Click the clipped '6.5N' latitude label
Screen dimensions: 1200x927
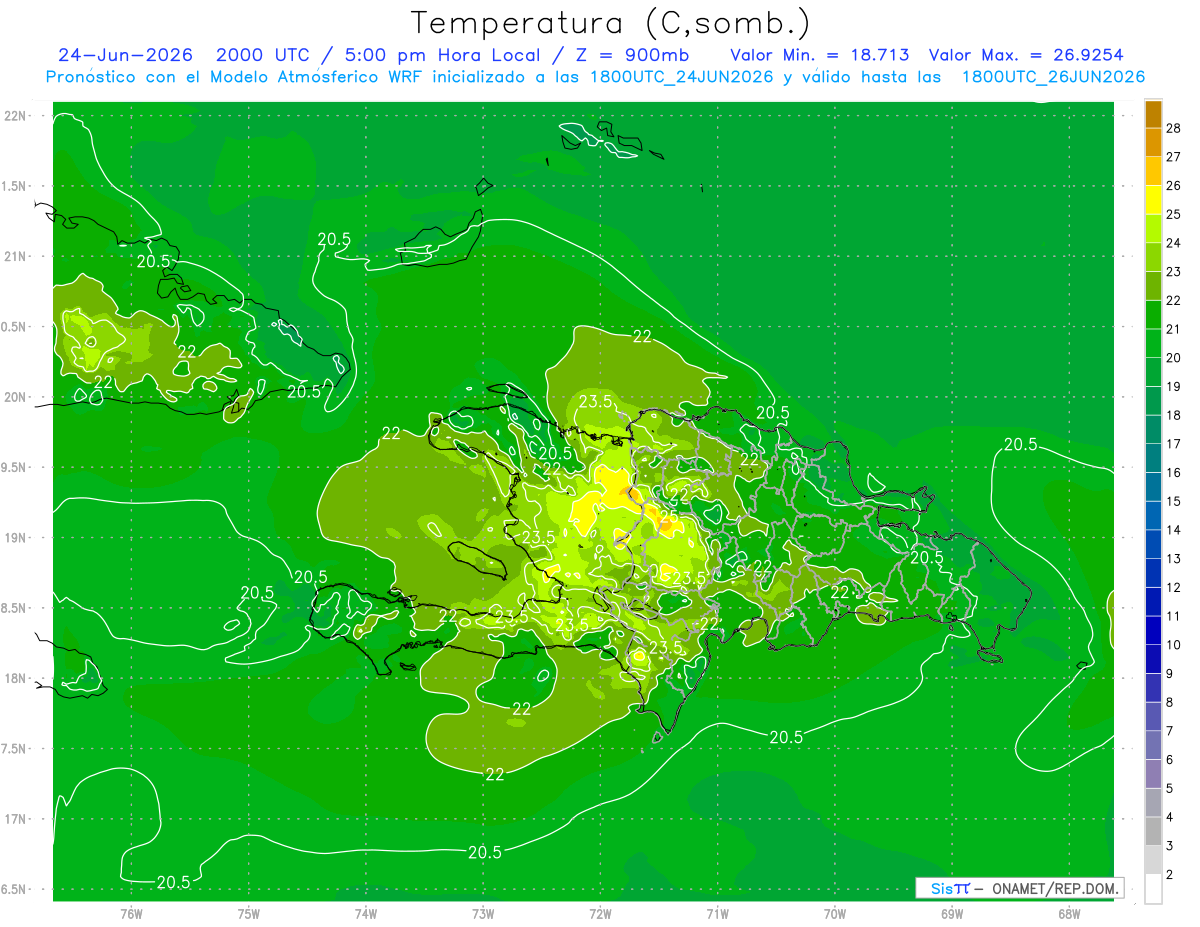[15, 889]
